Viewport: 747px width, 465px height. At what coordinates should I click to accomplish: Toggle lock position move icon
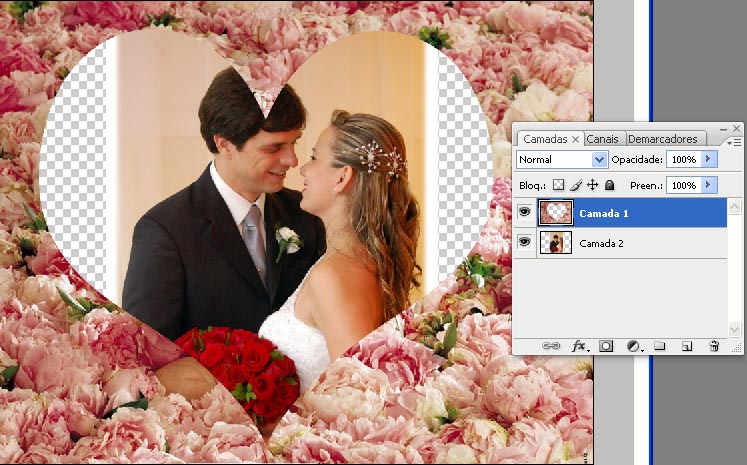point(592,185)
